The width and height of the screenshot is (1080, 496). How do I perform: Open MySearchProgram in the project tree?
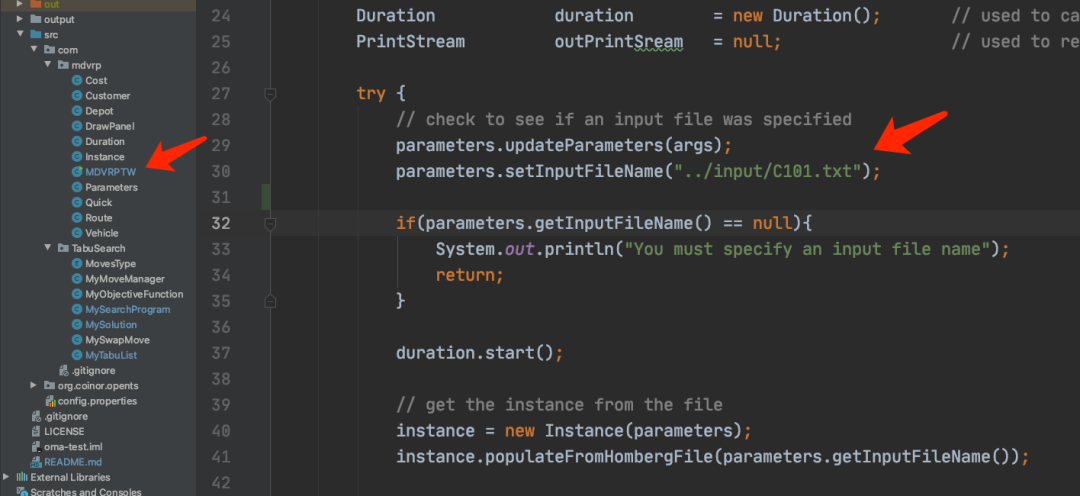click(x=127, y=309)
